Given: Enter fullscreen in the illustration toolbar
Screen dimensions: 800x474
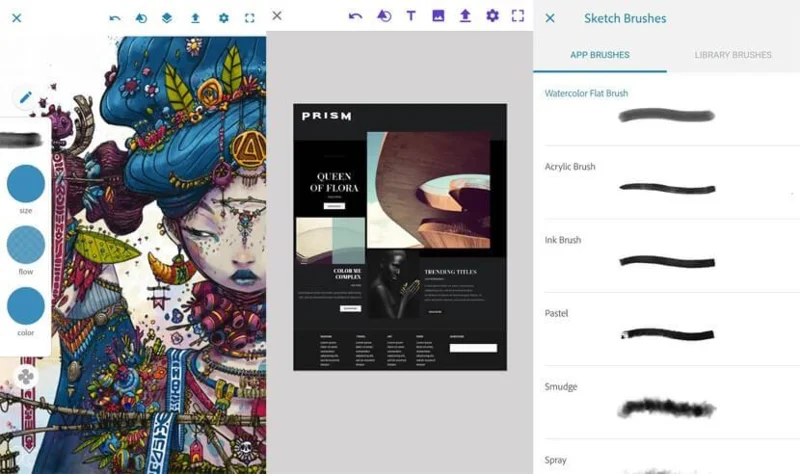Looking at the screenshot, I should coord(250,18).
